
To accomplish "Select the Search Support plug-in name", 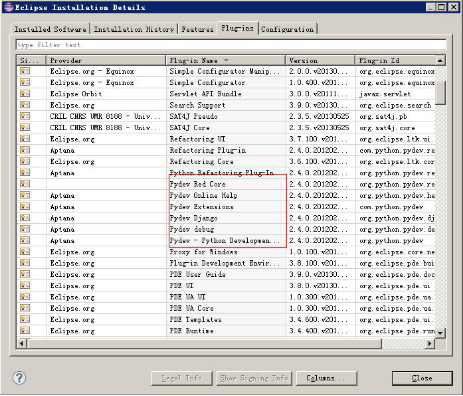I will 197,105.
